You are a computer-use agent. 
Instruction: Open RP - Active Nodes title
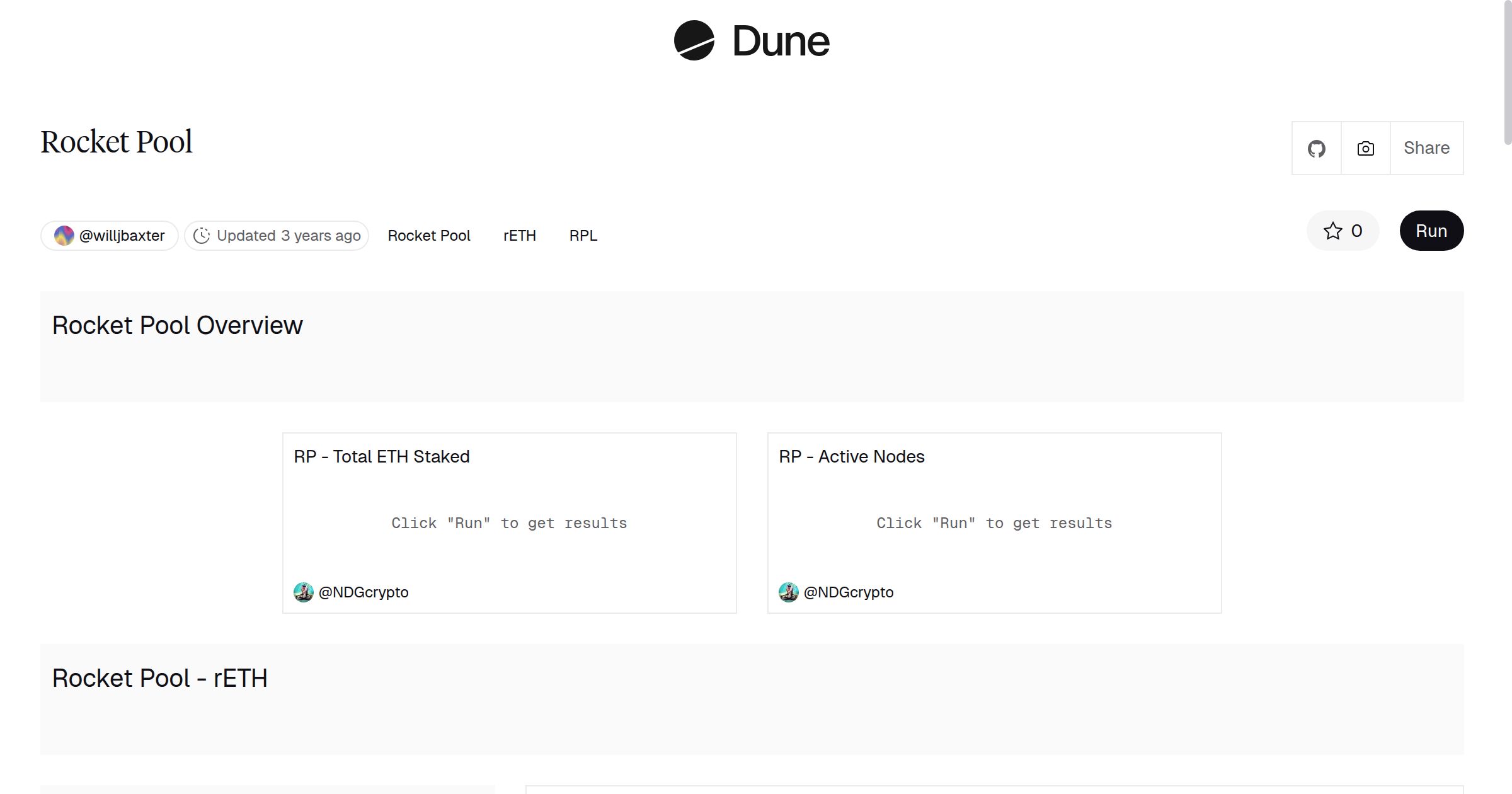(x=851, y=456)
